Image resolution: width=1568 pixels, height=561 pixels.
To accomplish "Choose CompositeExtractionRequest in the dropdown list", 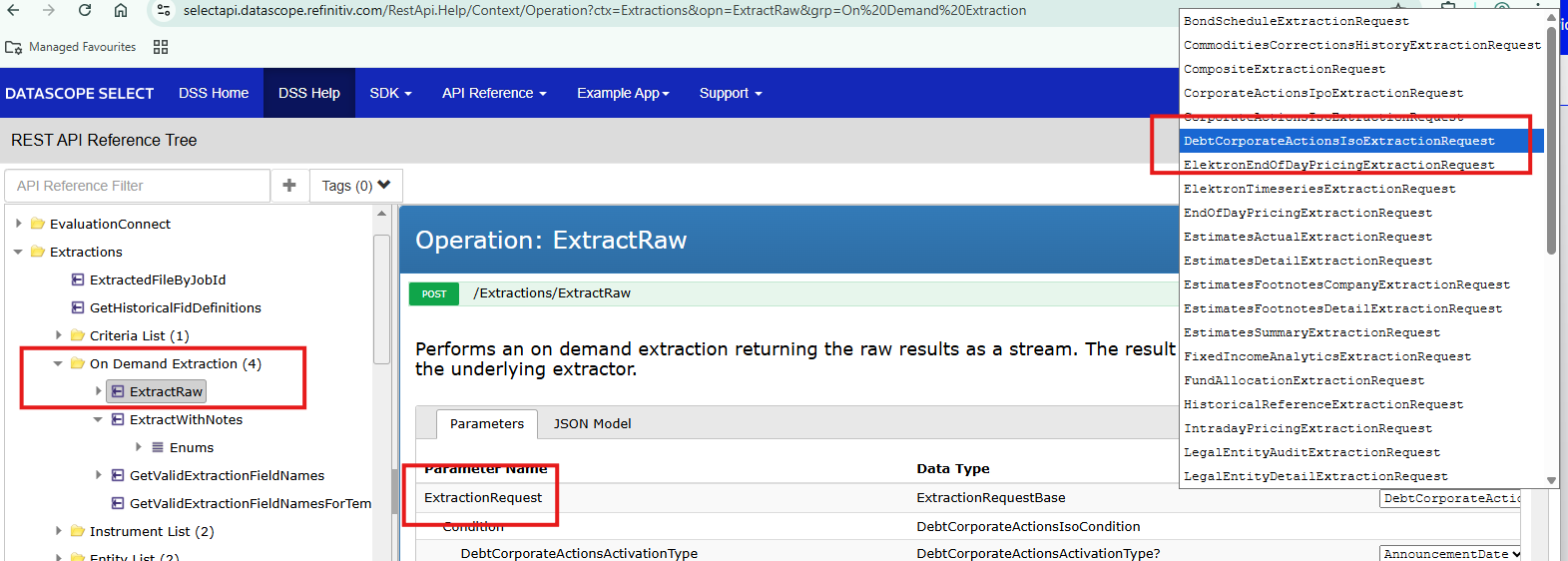I will (x=1362, y=69).
